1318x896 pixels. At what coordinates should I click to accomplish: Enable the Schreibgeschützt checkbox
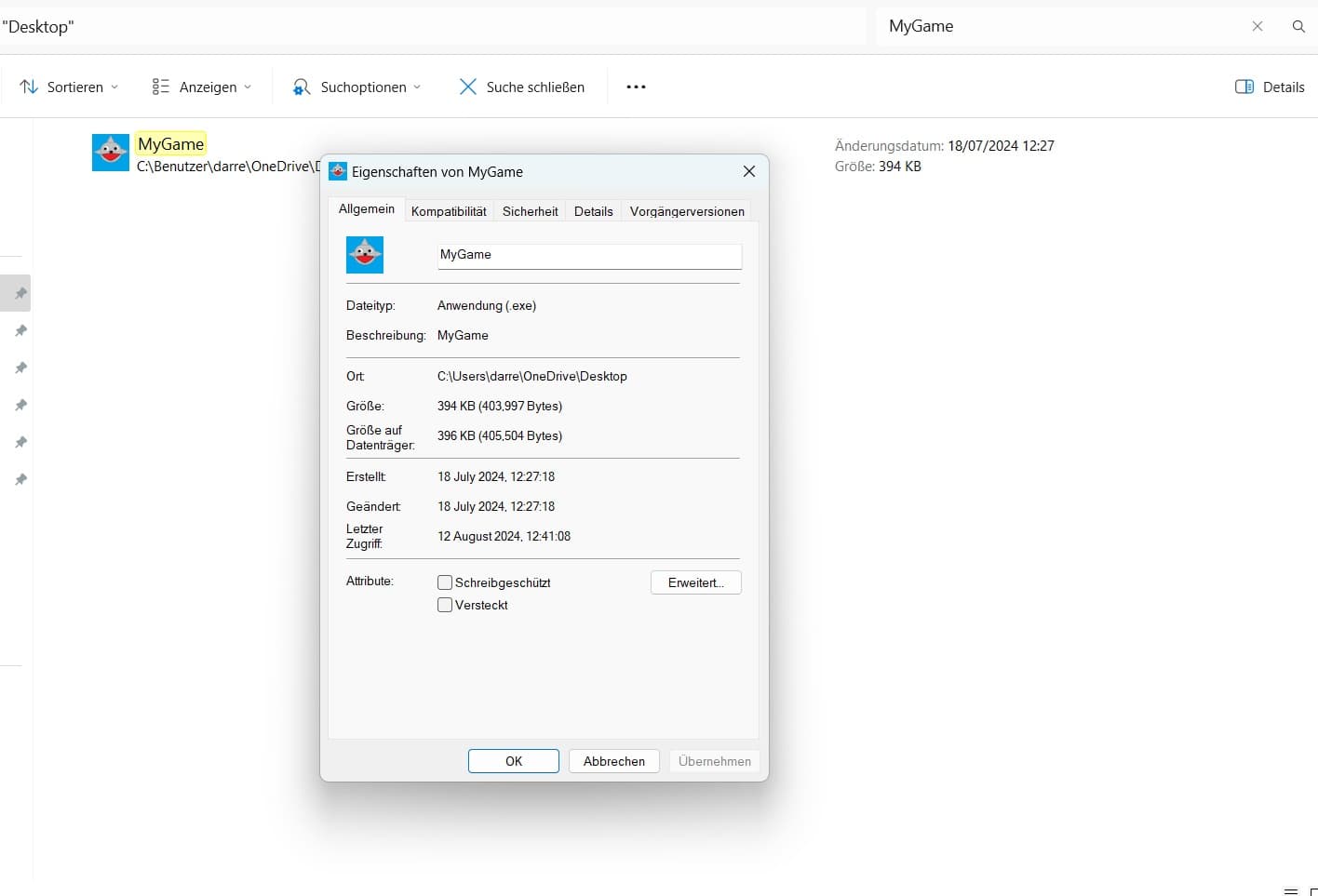pyautogui.click(x=445, y=582)
